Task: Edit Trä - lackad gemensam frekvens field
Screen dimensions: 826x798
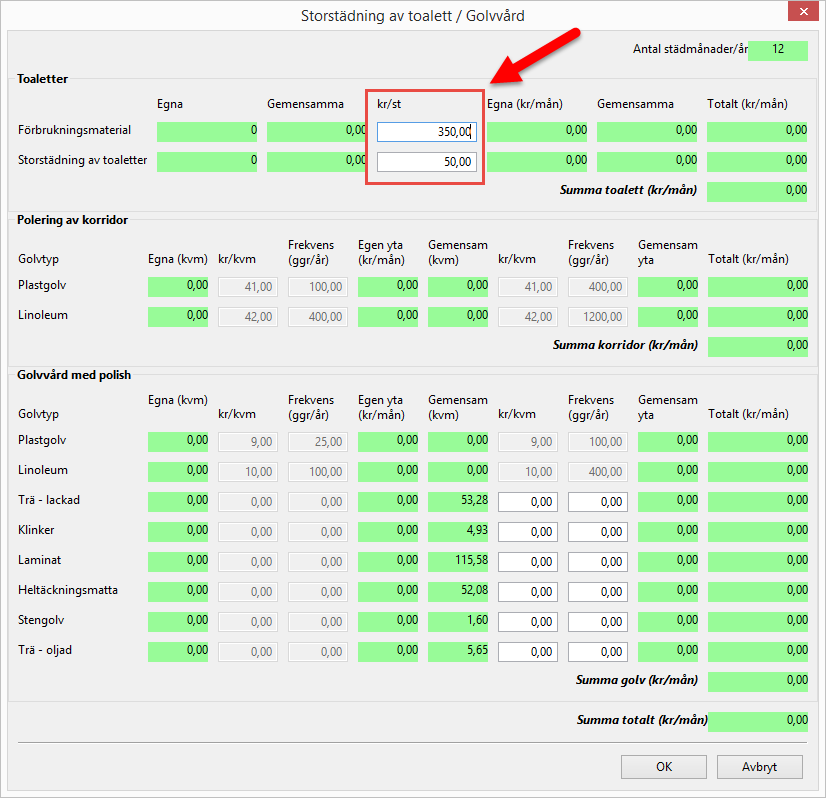Action: [597, 502]
